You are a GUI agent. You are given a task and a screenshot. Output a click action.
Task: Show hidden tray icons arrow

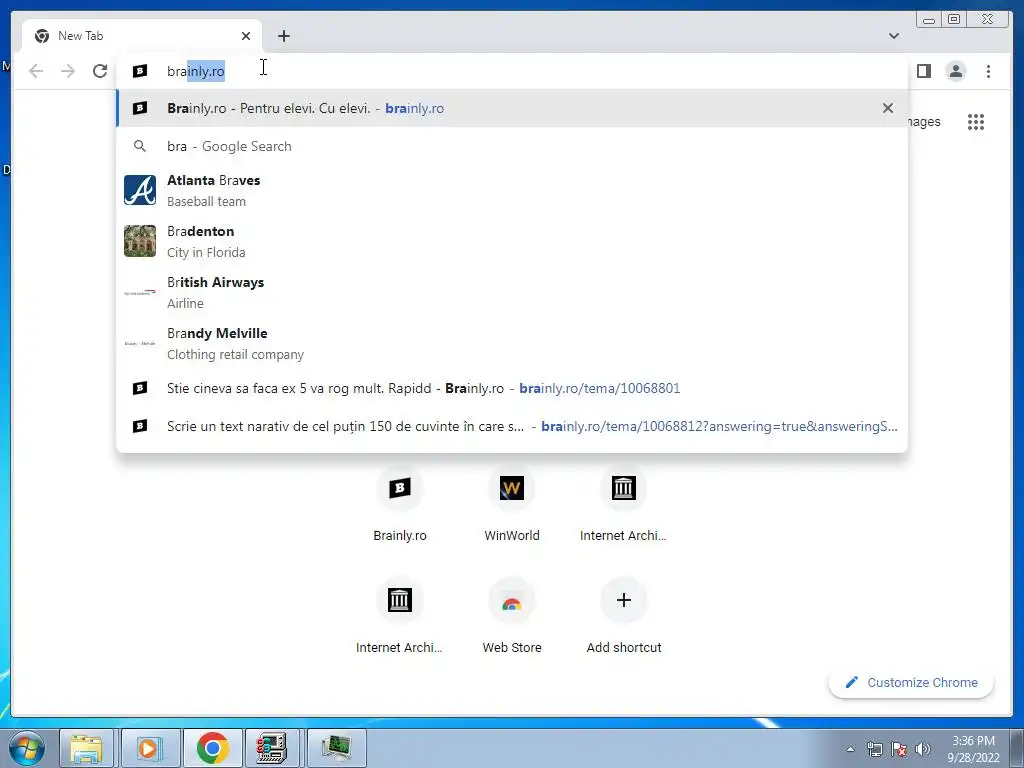click(x=850, y=750)
